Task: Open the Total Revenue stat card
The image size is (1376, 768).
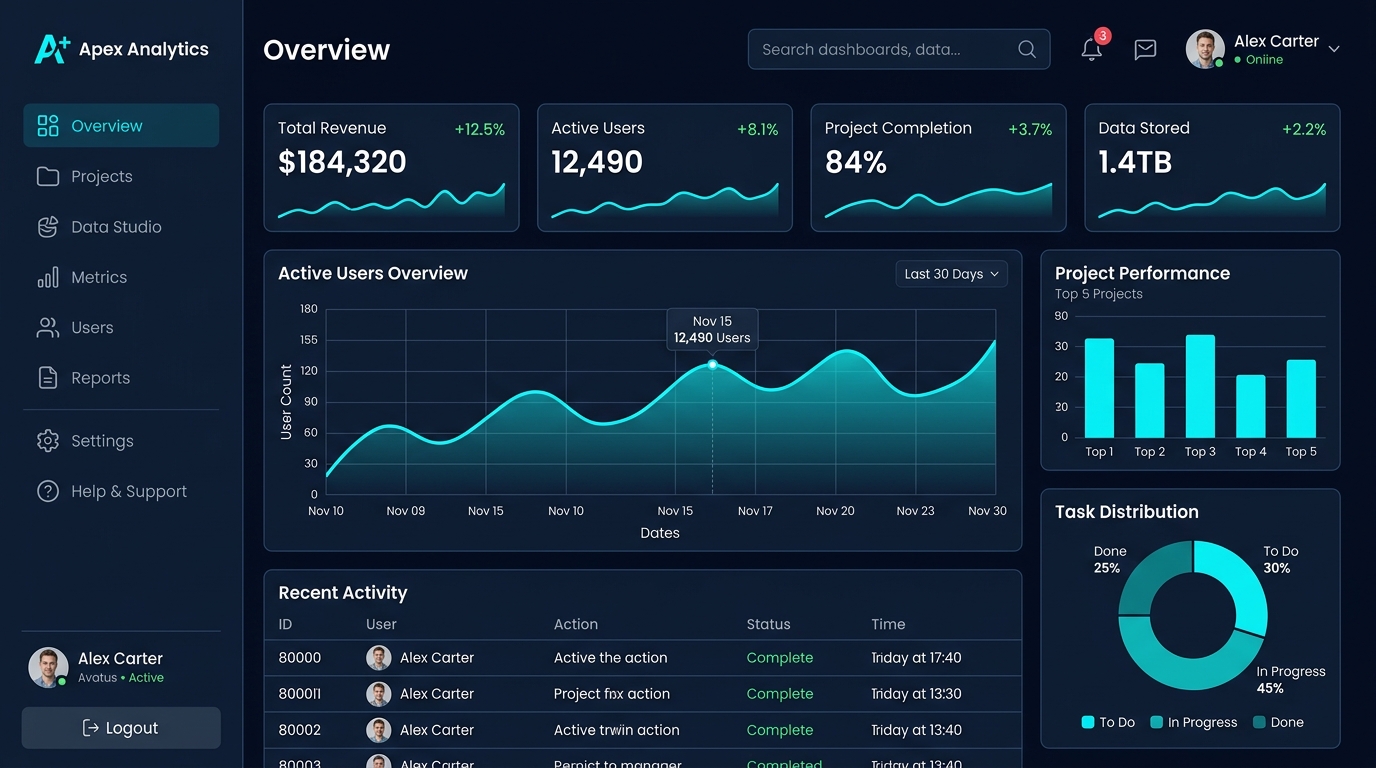Action: point(391,168)
